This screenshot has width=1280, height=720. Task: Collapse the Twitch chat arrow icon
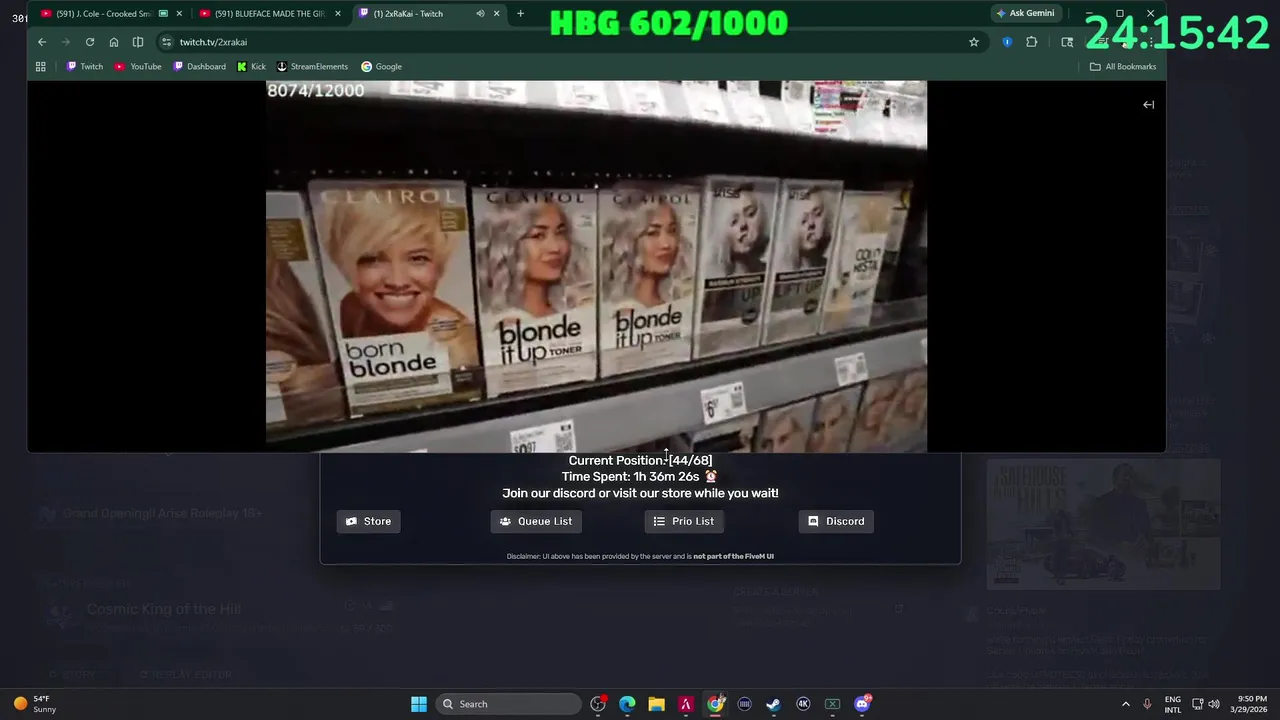[x=1149, y=105]
